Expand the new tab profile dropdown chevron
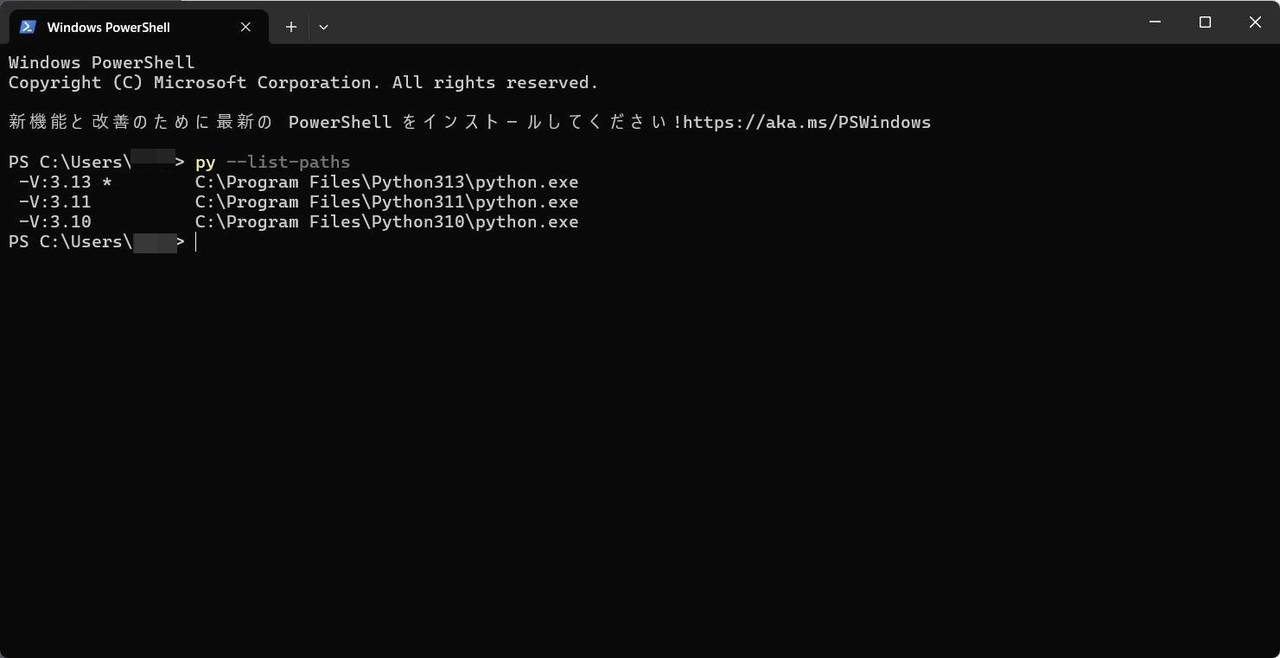 (x=323, y=27)
